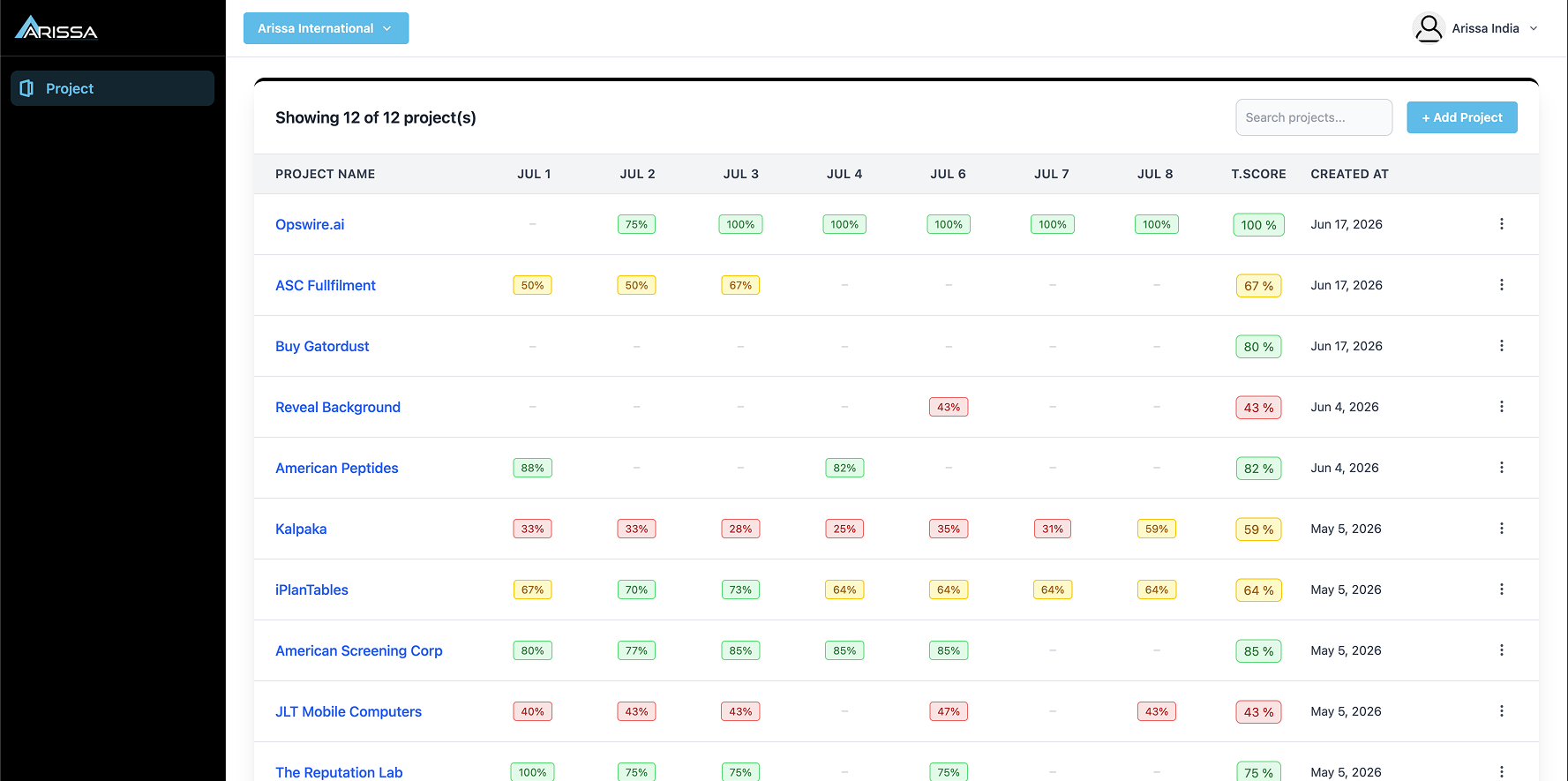Open the ASC Fullfilment row actions menu
This screenshot has height=781, width=1568.
pyautogui.click(x=1501, y=285)
